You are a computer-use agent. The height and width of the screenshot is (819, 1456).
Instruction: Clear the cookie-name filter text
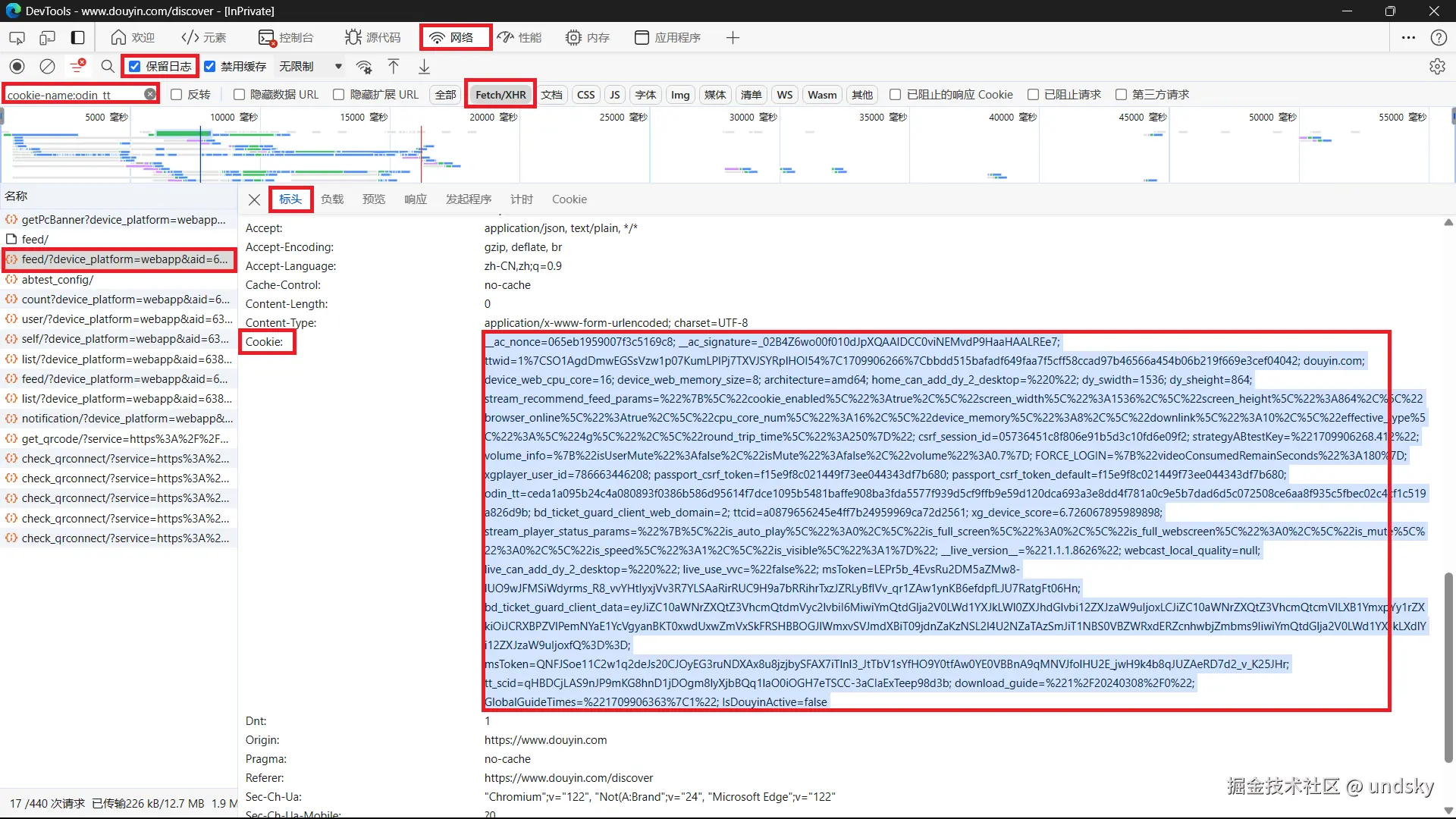(x=150, y=94)
